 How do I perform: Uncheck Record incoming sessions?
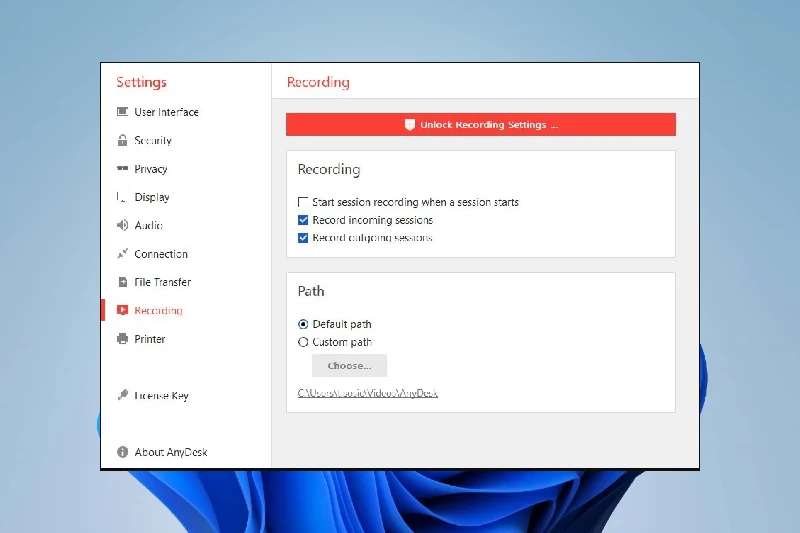coord(303,220)
